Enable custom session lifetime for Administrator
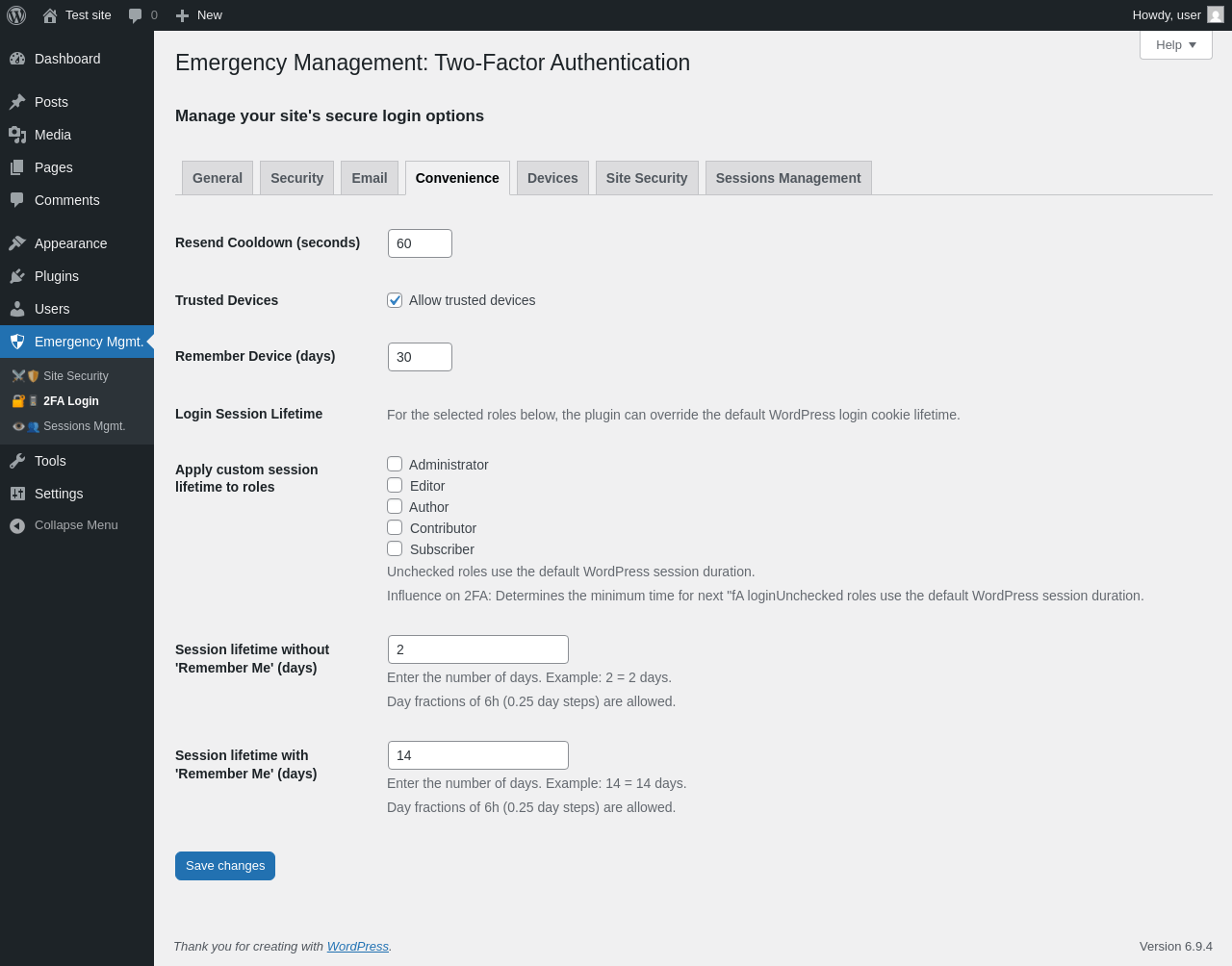 (395, 465)
